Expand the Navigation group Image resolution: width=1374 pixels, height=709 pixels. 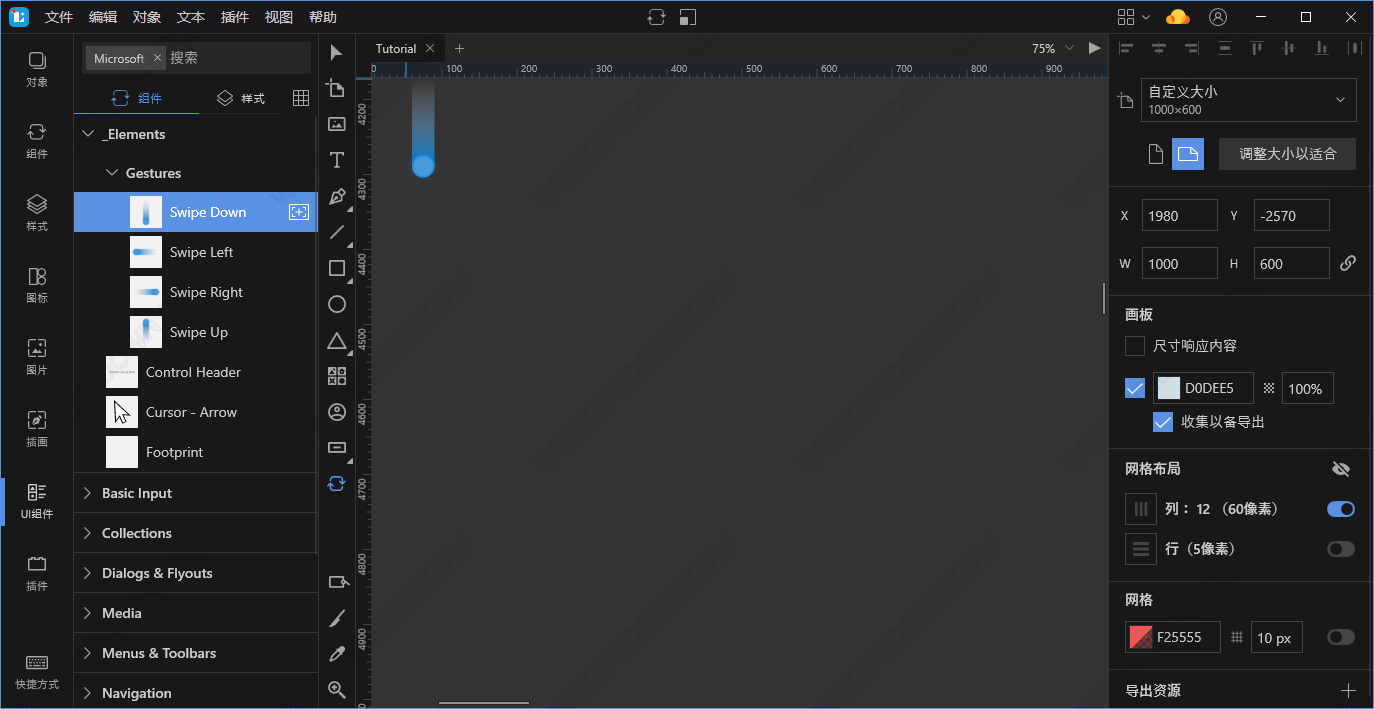coord(88,693)
